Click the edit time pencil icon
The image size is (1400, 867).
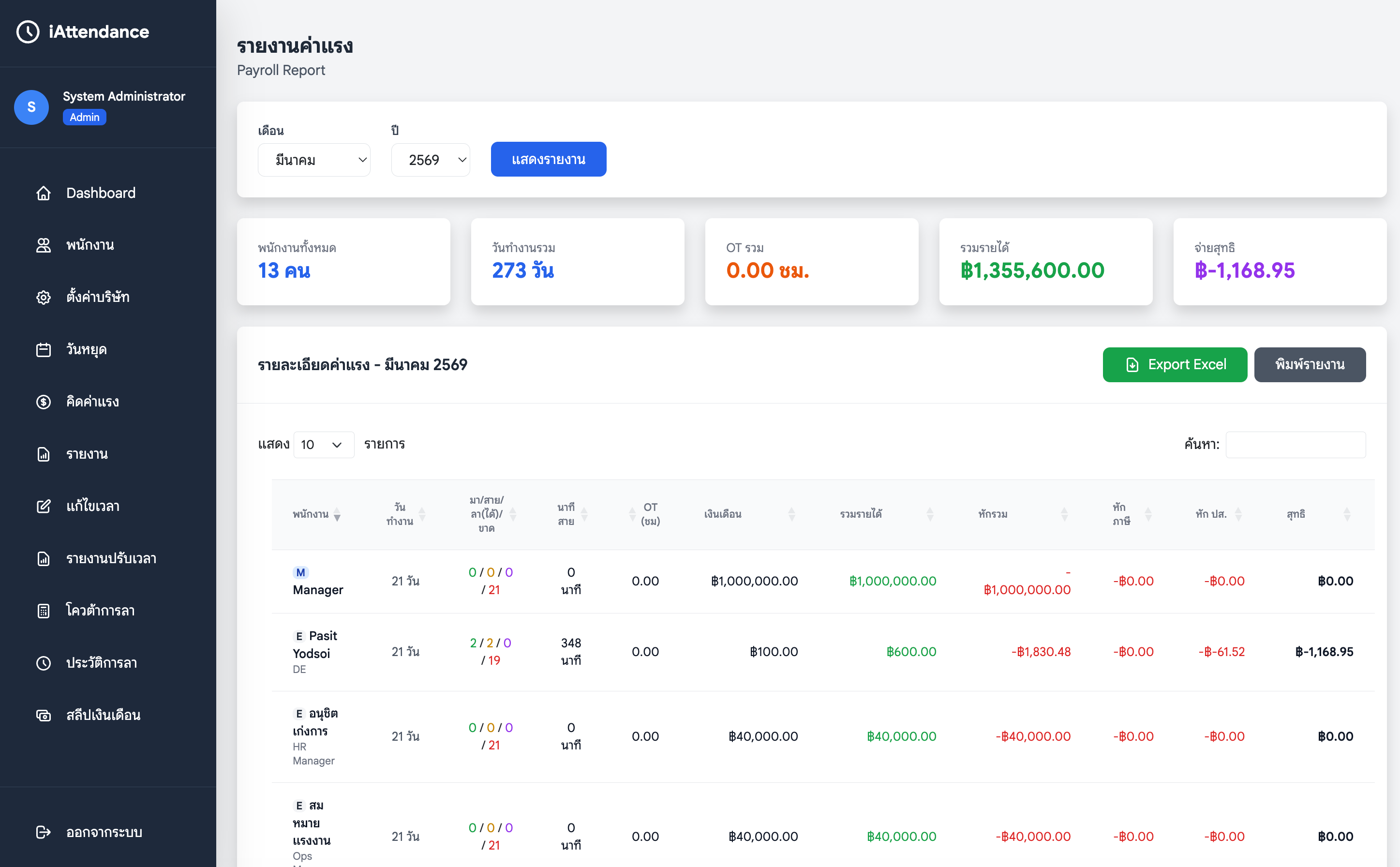[44, 507]
